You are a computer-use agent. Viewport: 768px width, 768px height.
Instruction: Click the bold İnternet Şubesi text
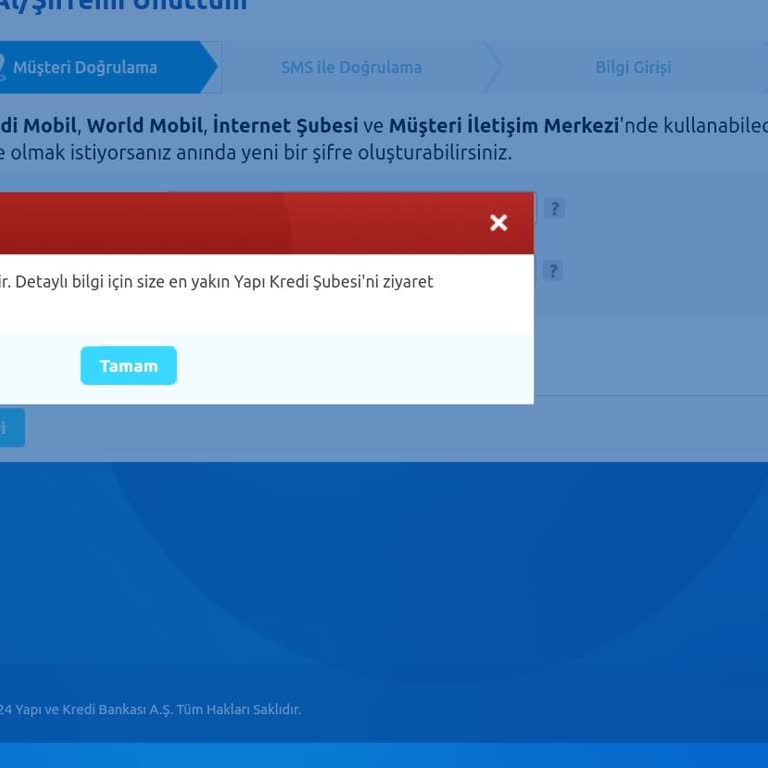pyautogui.click(x=286, y=125)
